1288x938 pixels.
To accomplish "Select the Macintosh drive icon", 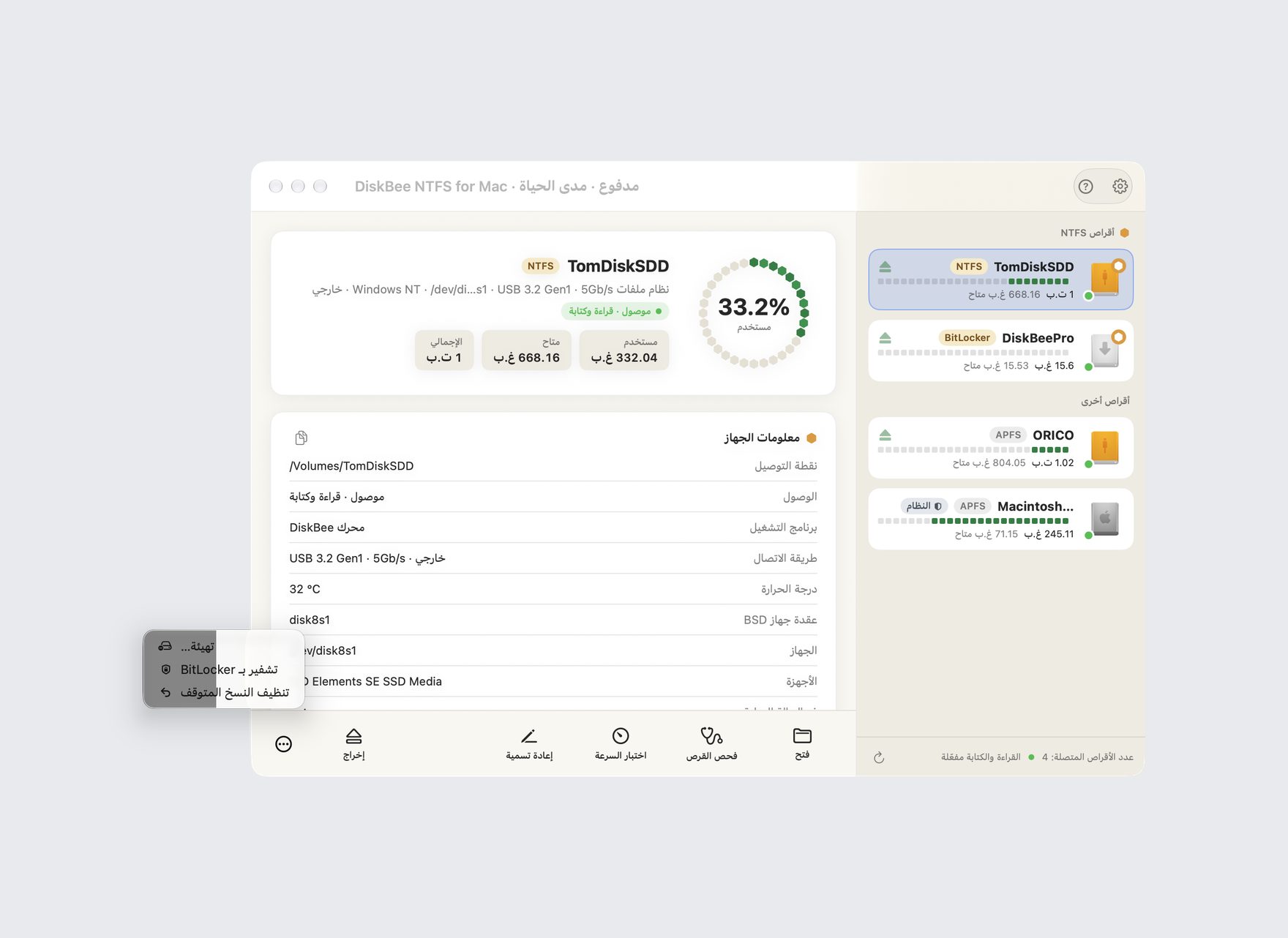I will pyautogui.click(x=1105, y=518).
